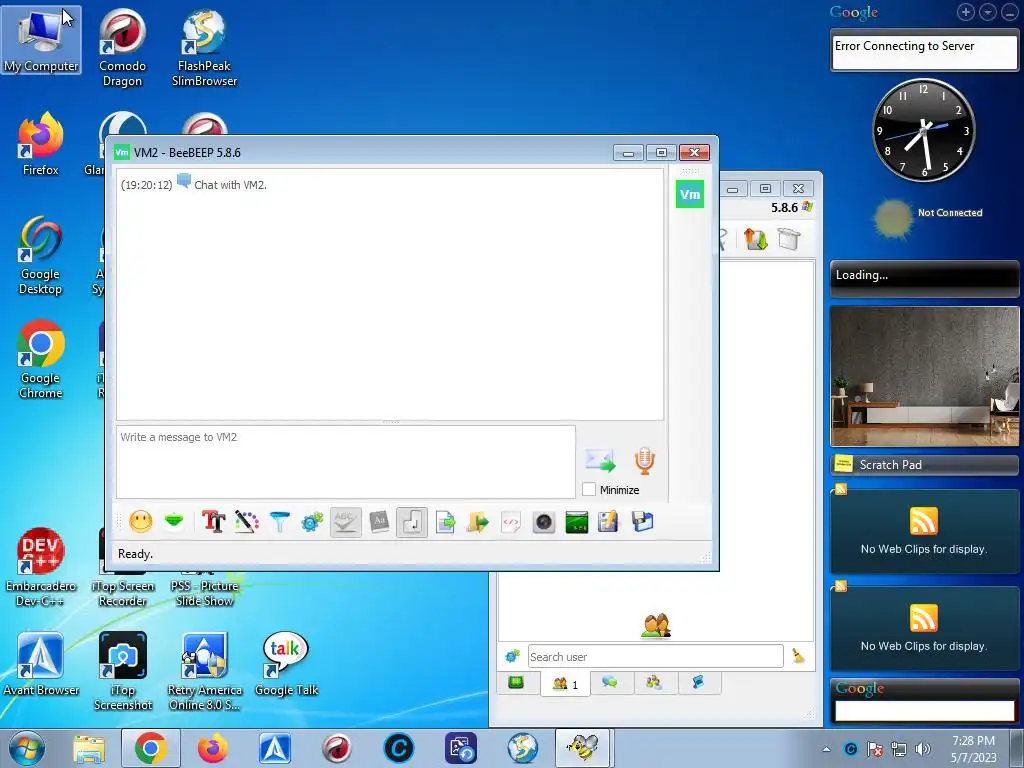
Task: Click the 'Chat with VM2.' message text
Action: coord(231,185)
